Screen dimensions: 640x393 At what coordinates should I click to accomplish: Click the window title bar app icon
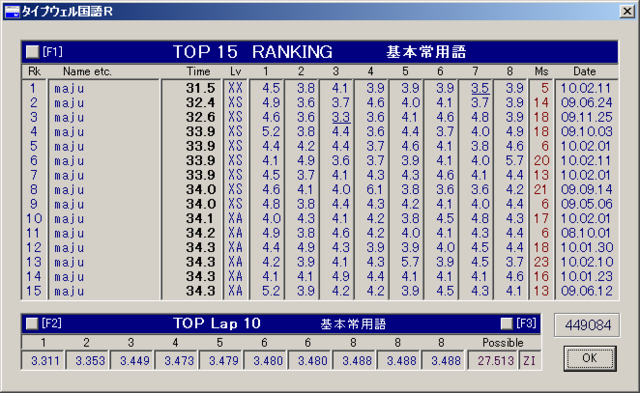[x=12, y=11]
